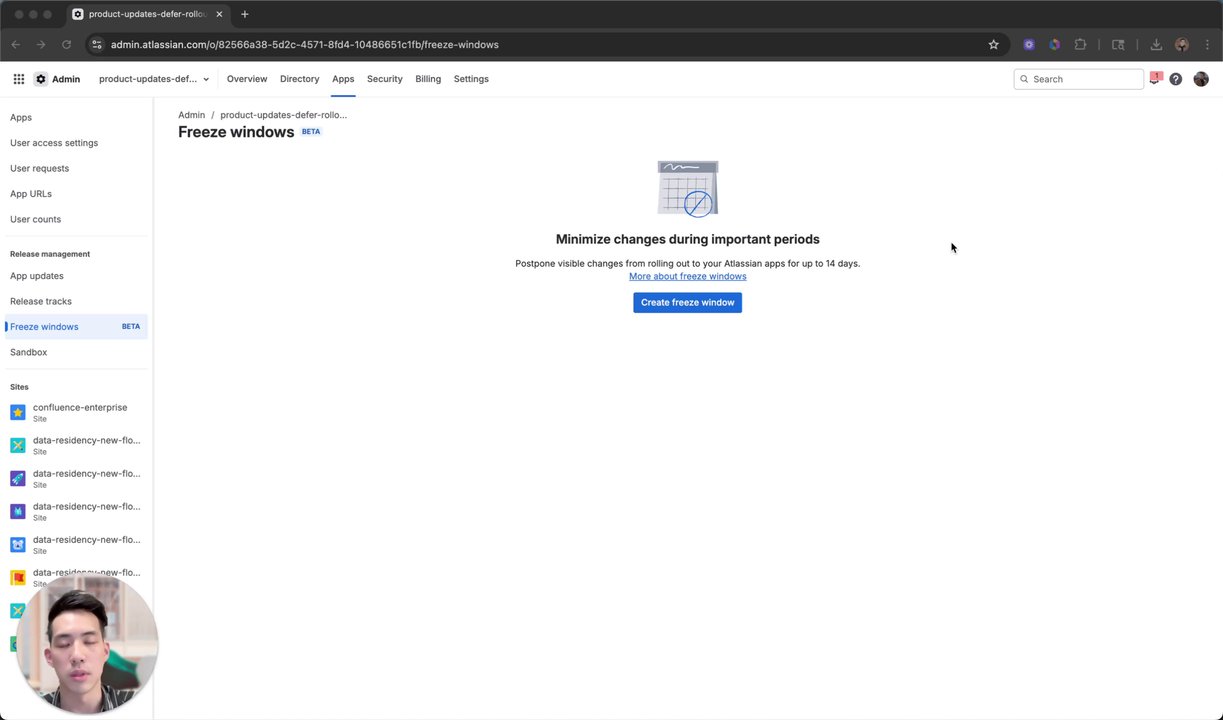This screenshot has height=720, width=1223.
Task: Go to the Directory tab
Action: click(300, 79)
